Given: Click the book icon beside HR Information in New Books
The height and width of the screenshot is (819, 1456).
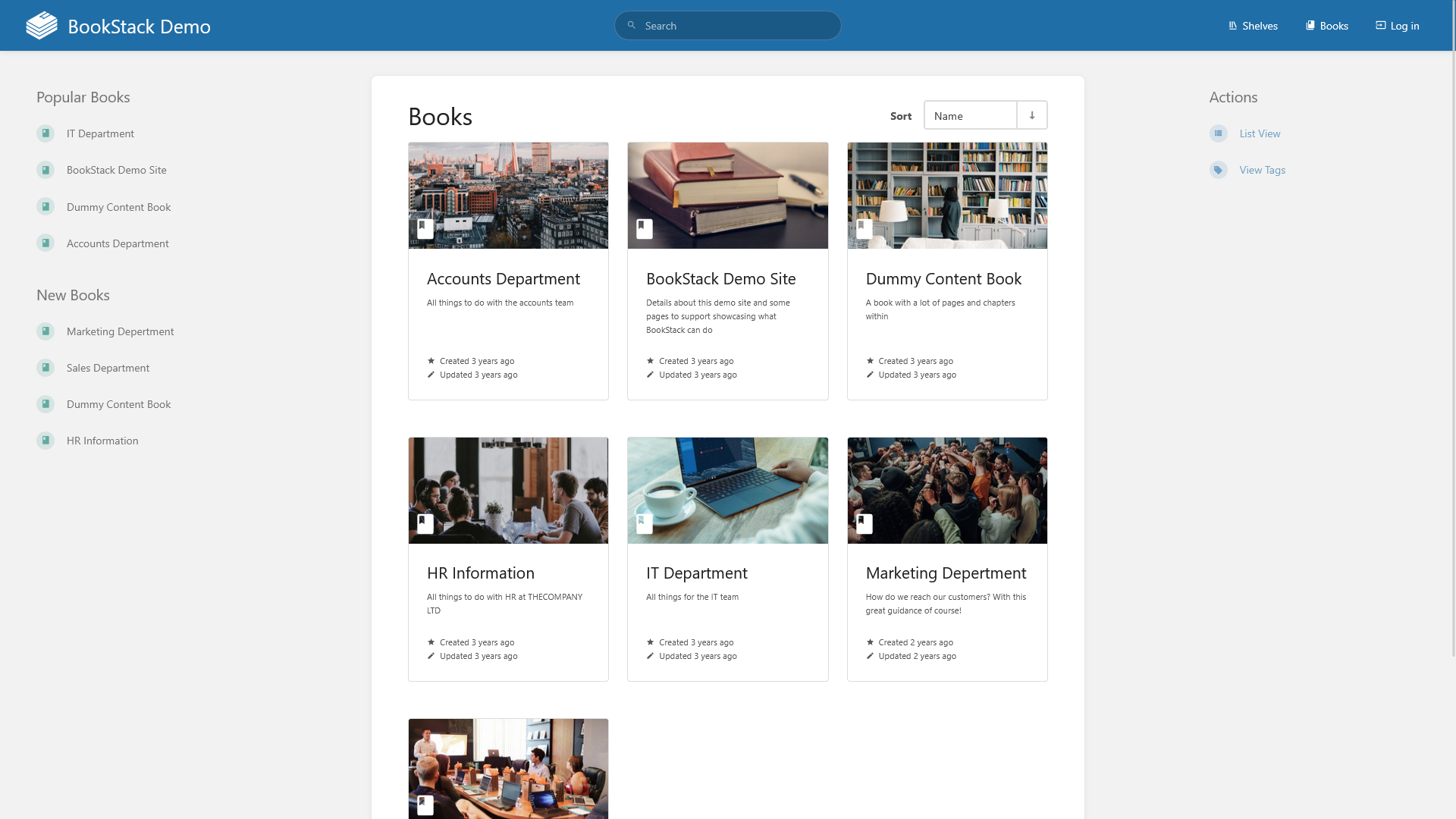Looking at the screenshot, I should (x=45, y=441).
